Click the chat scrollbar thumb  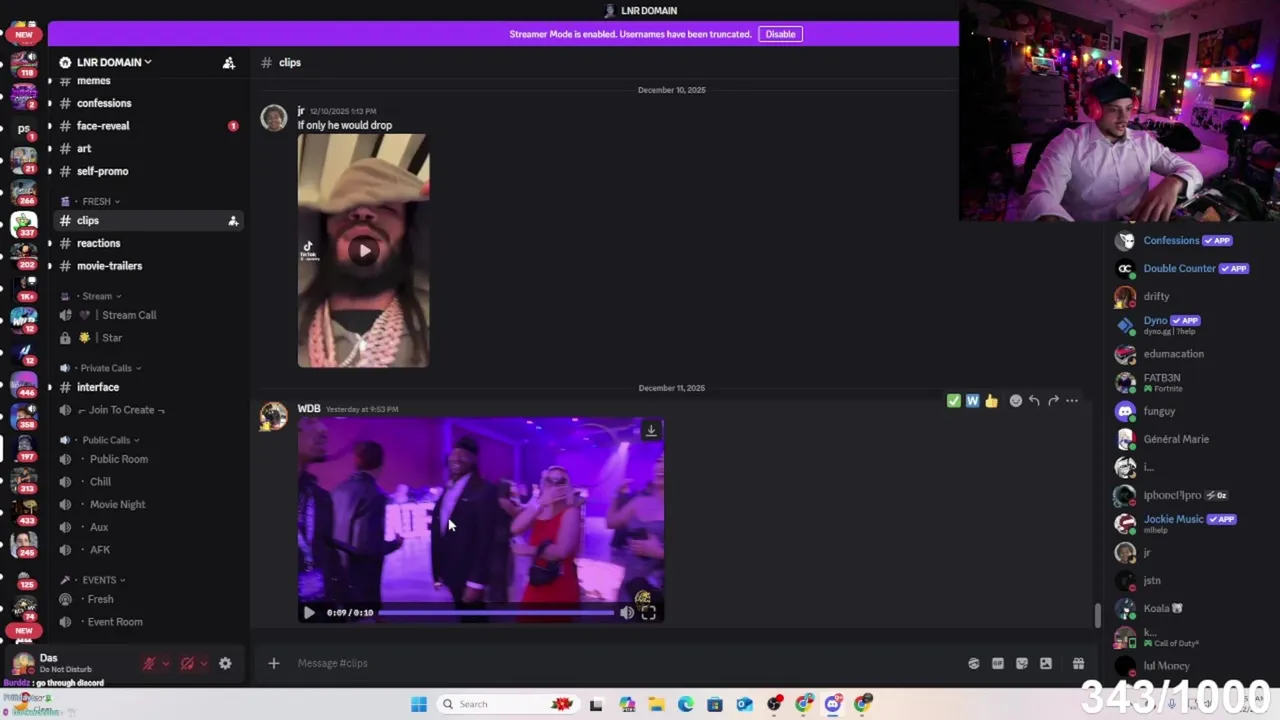(1097, 615)
